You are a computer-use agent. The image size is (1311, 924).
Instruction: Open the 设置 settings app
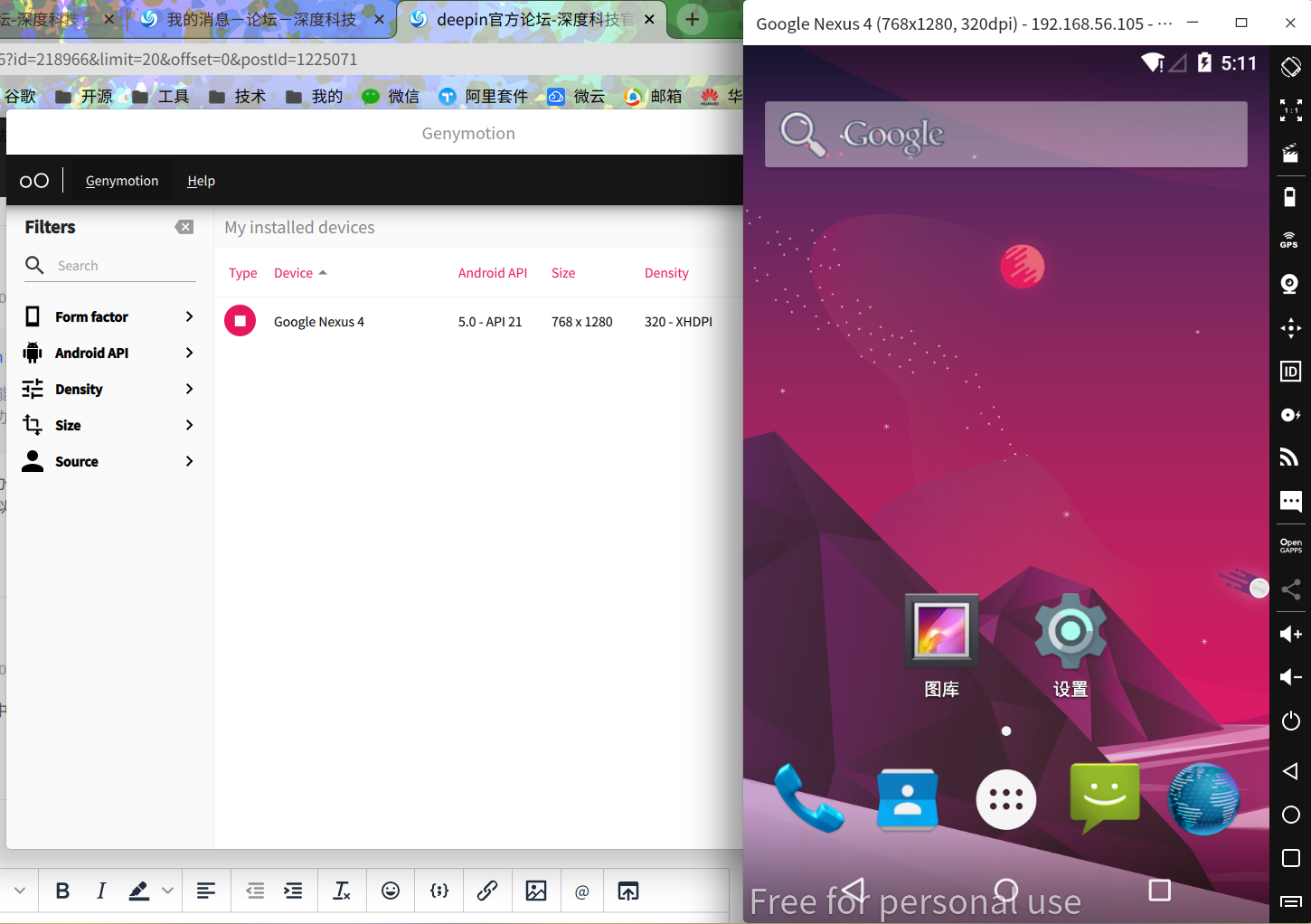coord(1070,646)
